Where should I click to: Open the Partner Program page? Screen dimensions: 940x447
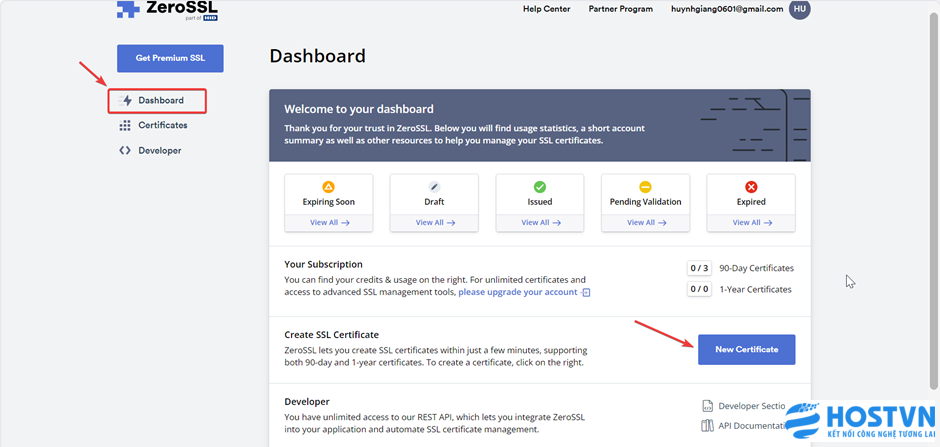pyautogui.click(x=620, y=9)
